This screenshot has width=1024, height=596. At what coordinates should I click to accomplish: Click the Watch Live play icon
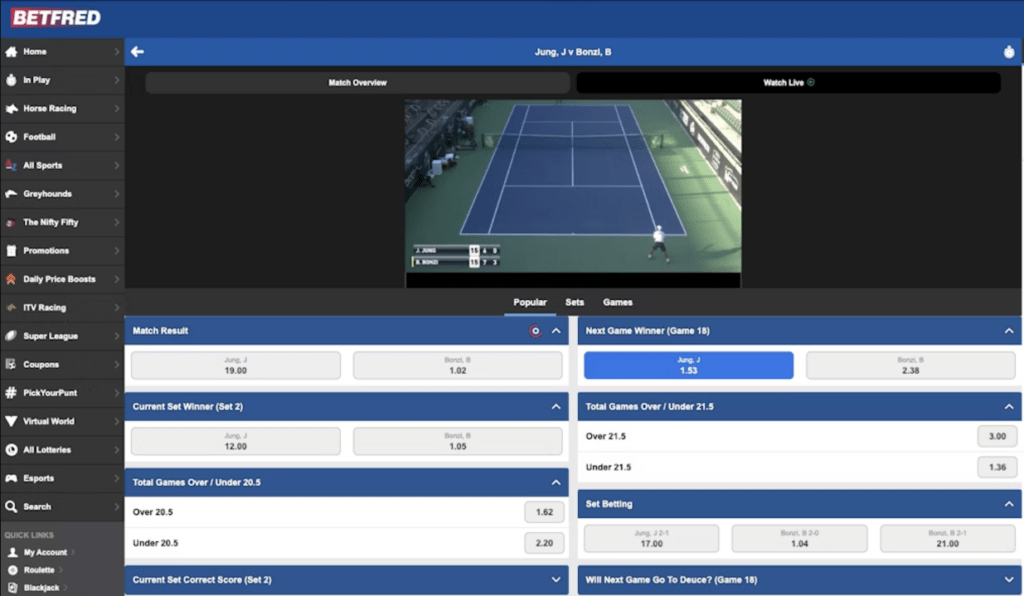(811, 82)
